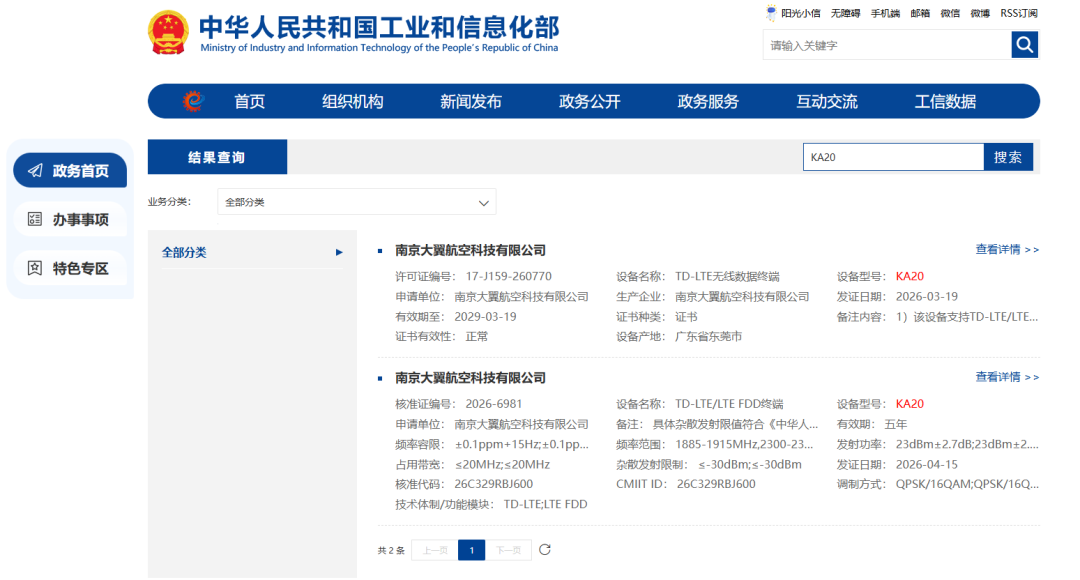
Task: Click the 技术体制 value TD-LTE;LTE FDD
Action: coord(545,504)
